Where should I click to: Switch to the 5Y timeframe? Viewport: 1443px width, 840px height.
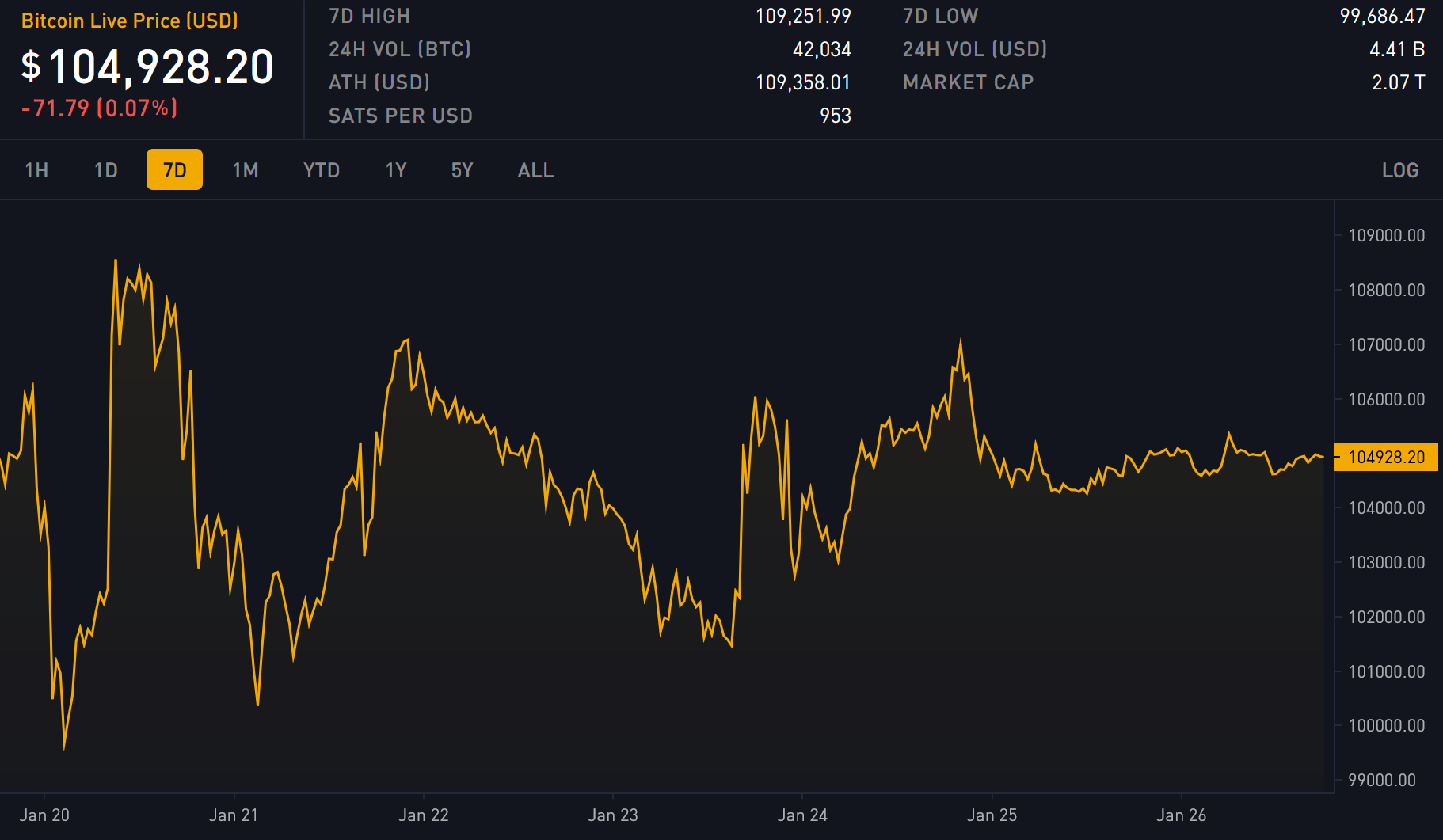[462, 169]
